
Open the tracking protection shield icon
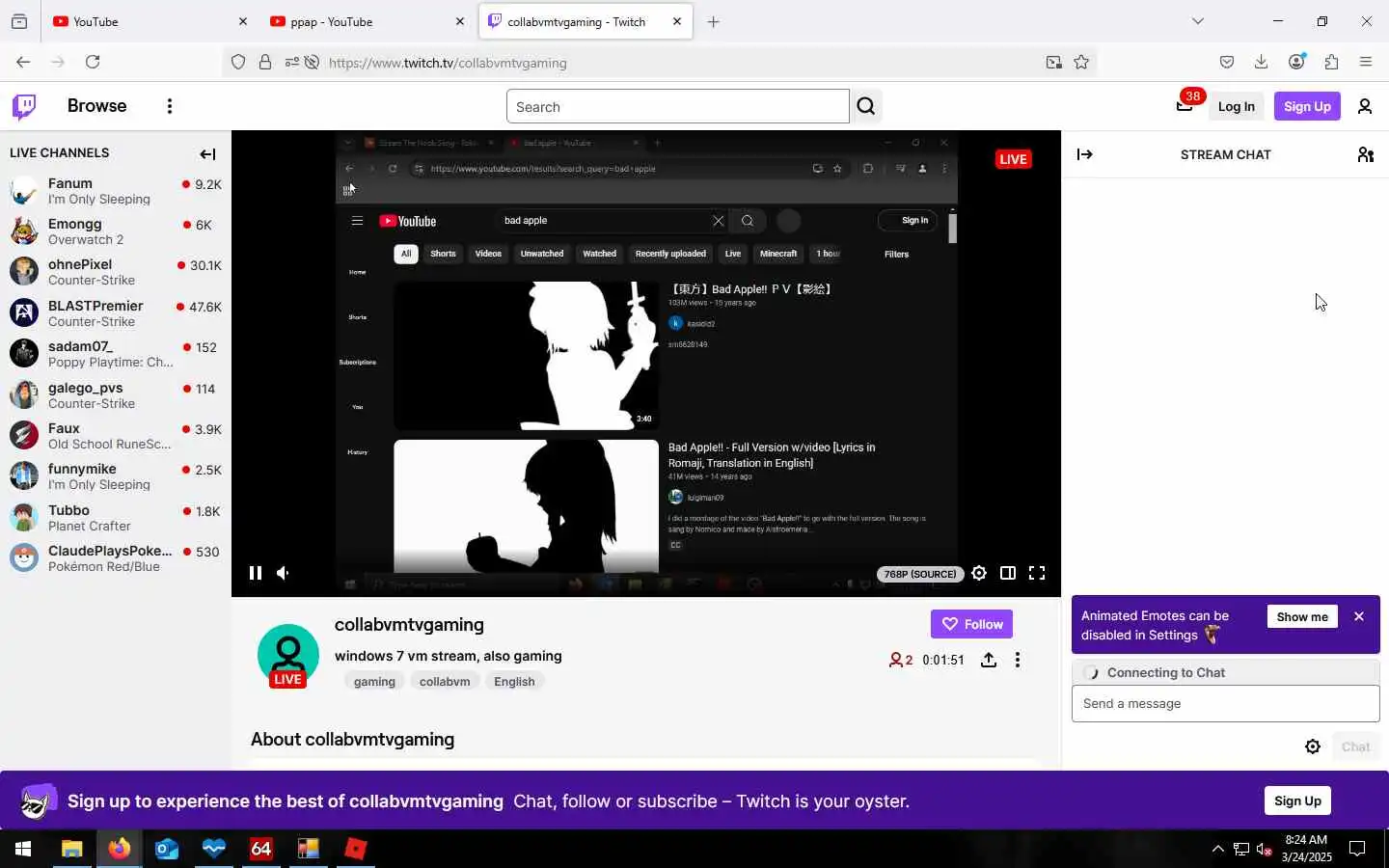[x=238, y=63]
